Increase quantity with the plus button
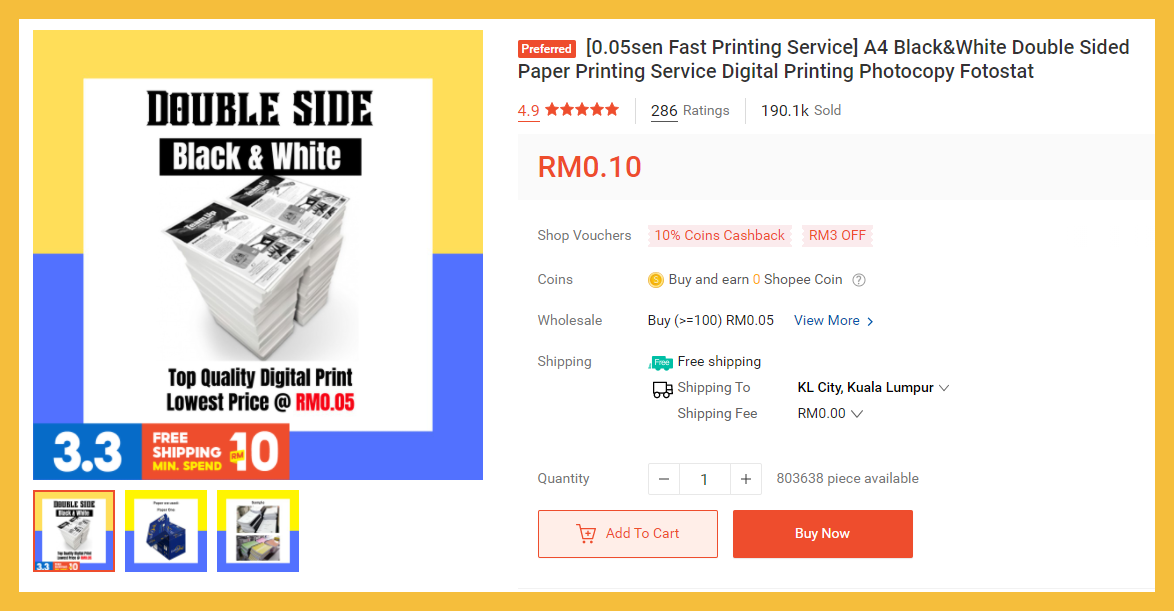The width and height of the screenshot is (1174, 611). tap(745, 479)
